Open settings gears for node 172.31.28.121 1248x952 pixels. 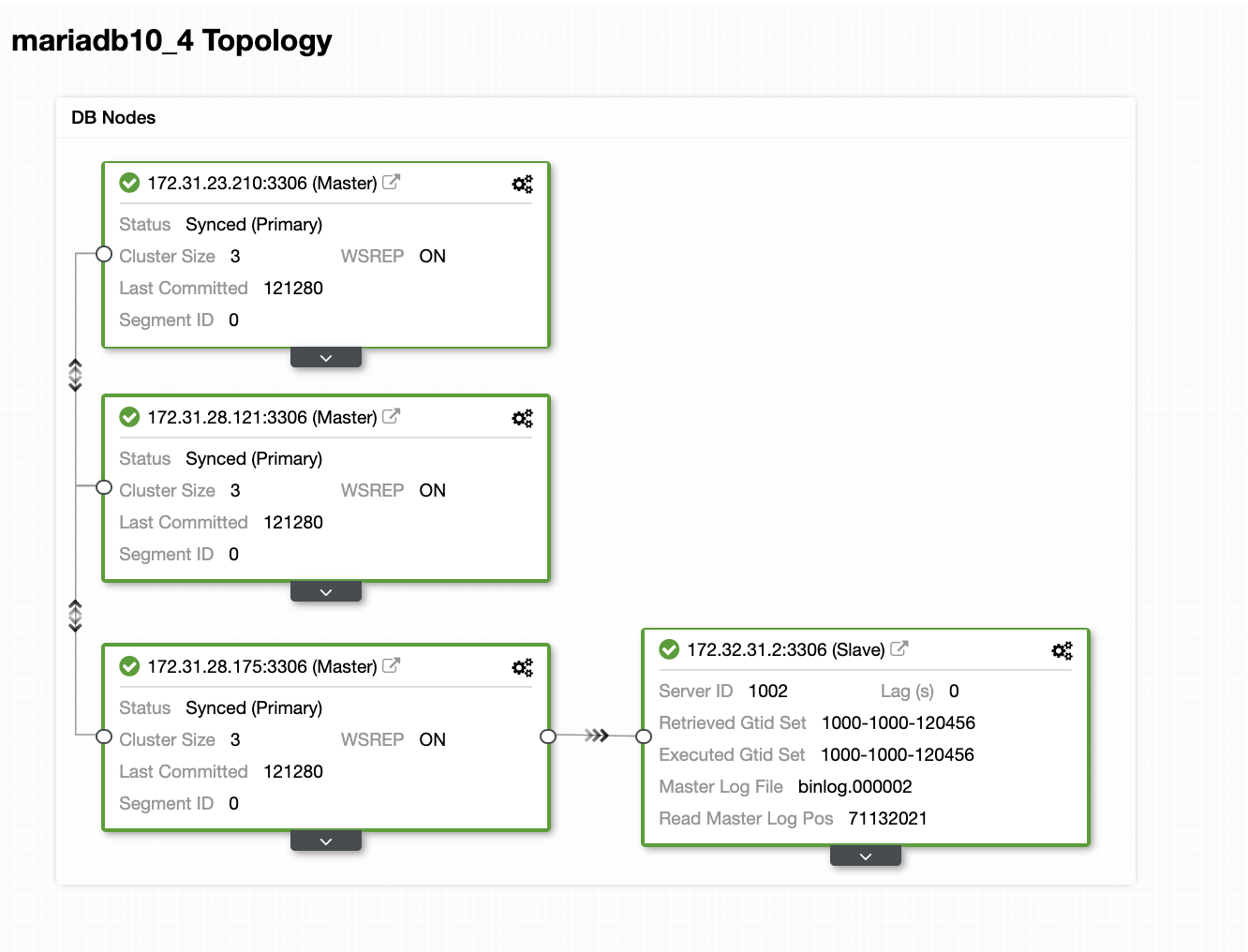(x=522, y=418)
